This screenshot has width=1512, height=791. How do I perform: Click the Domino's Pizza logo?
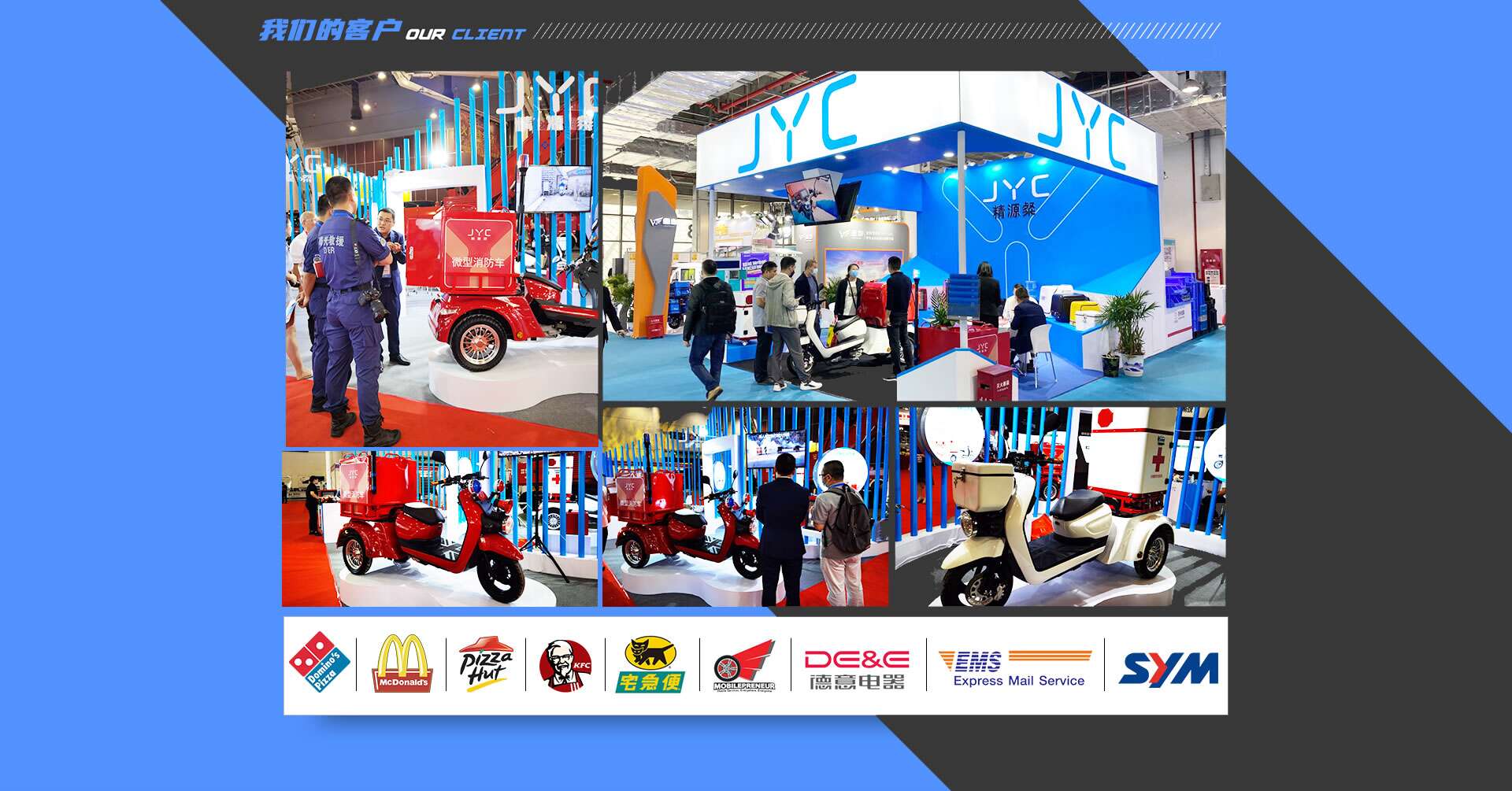(319, 663)
